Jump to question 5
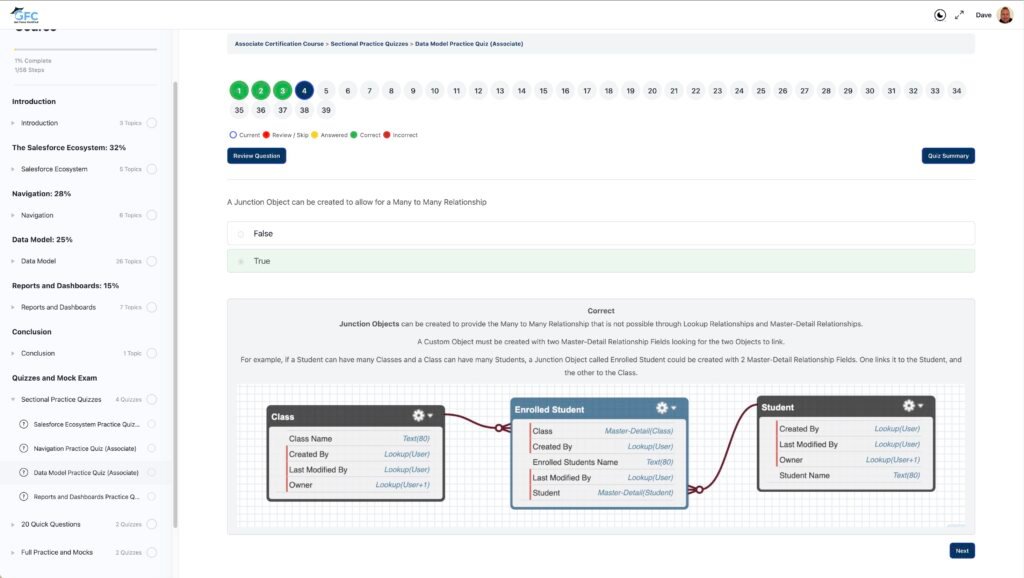The width and height of the screenshot is (1024, 578). click(326, 91)
